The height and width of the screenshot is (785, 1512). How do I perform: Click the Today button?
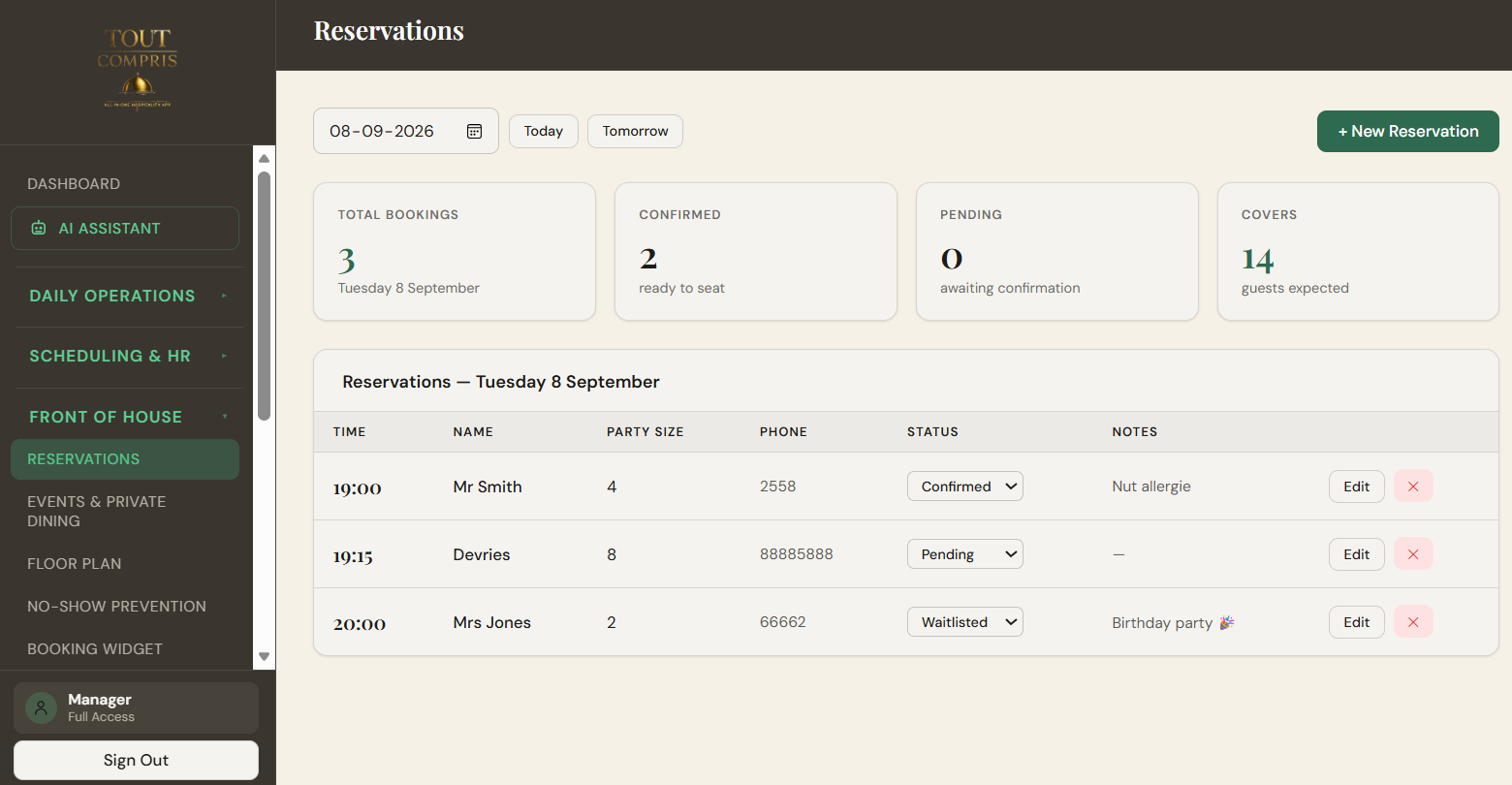coord(544,131)
